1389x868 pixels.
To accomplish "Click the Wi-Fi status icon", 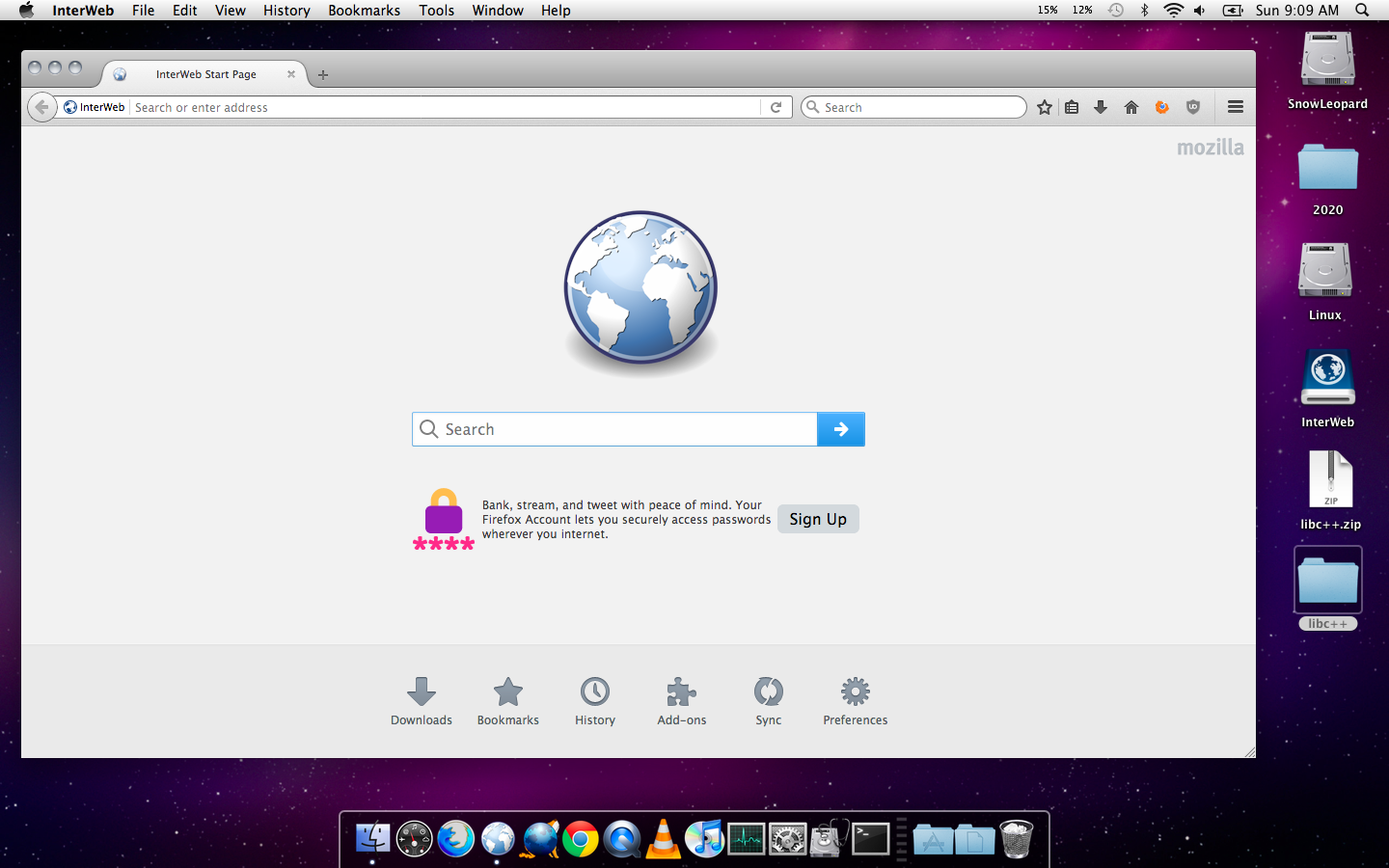I will point(1173,11).
